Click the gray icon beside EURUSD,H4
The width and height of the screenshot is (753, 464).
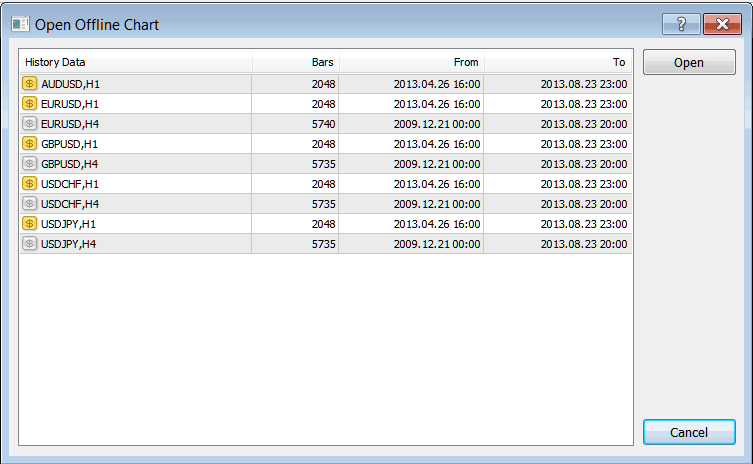click(x=29, y=124)
